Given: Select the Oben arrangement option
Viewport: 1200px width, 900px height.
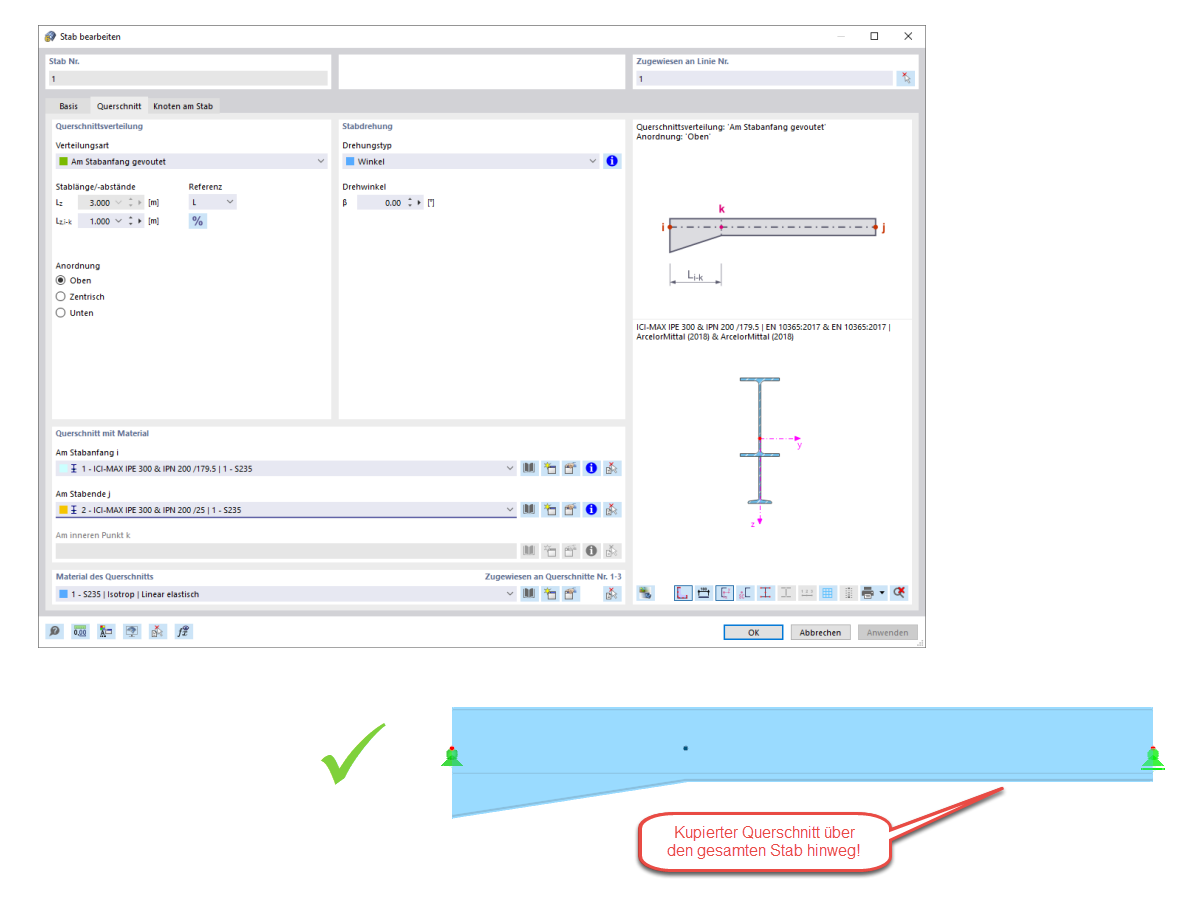Looking at the screenshot, I should pos(61,281).
